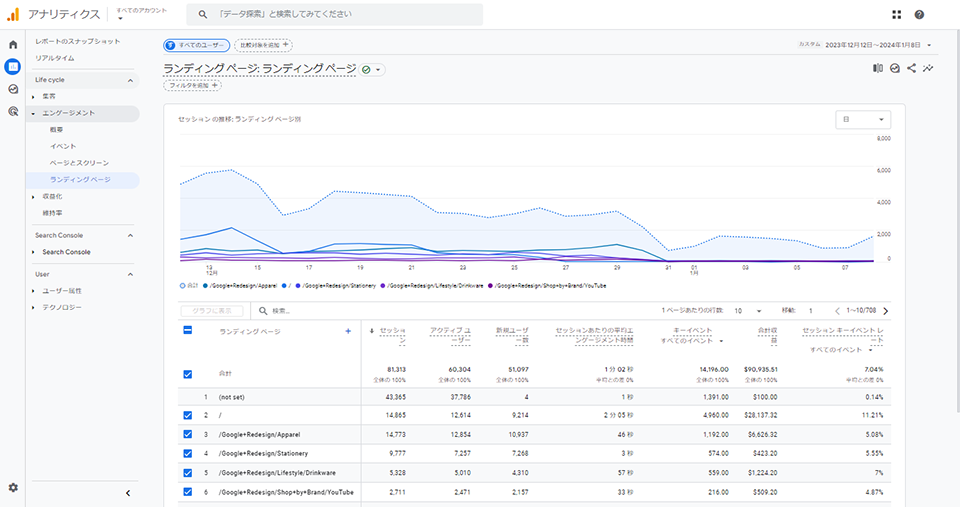960x507 pixels.
Task: Click the すべてのユーザー segment chip
Action: point(196,45)
